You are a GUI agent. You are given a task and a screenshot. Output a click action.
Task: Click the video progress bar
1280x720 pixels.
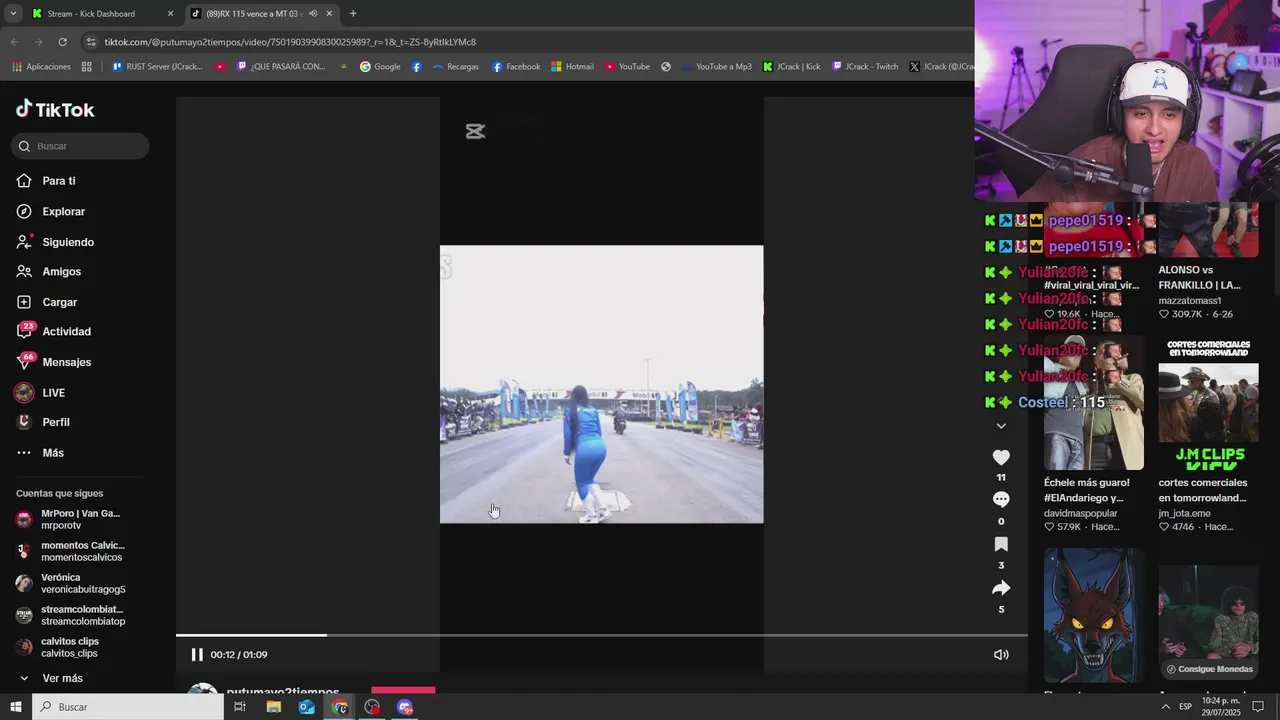601,635
